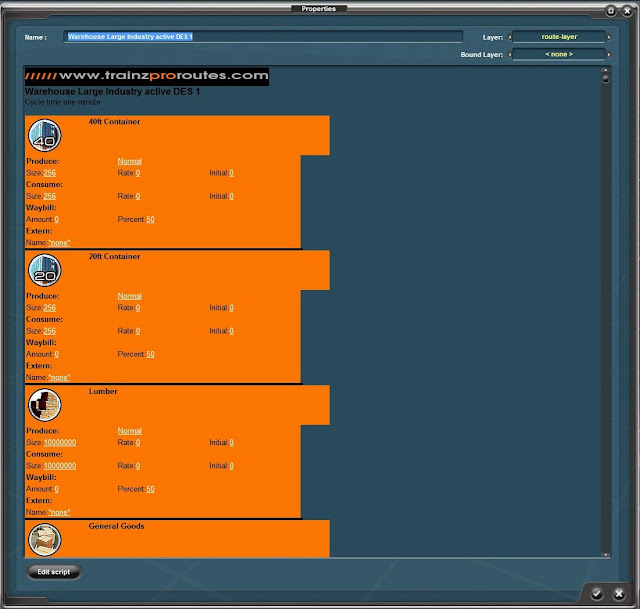Open the <none> Bound Layer selector
The image size is (640, 609).
pos(559,54)
